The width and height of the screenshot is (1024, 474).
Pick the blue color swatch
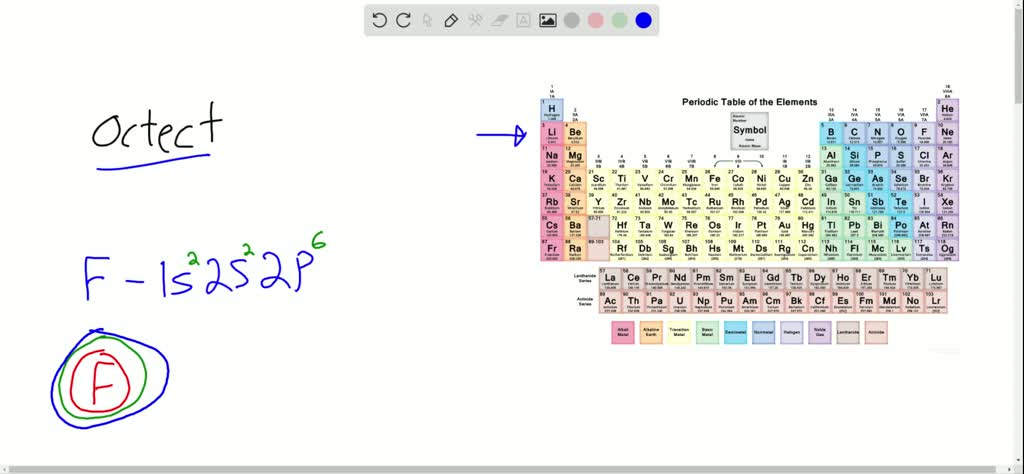[x=644, y=20]
